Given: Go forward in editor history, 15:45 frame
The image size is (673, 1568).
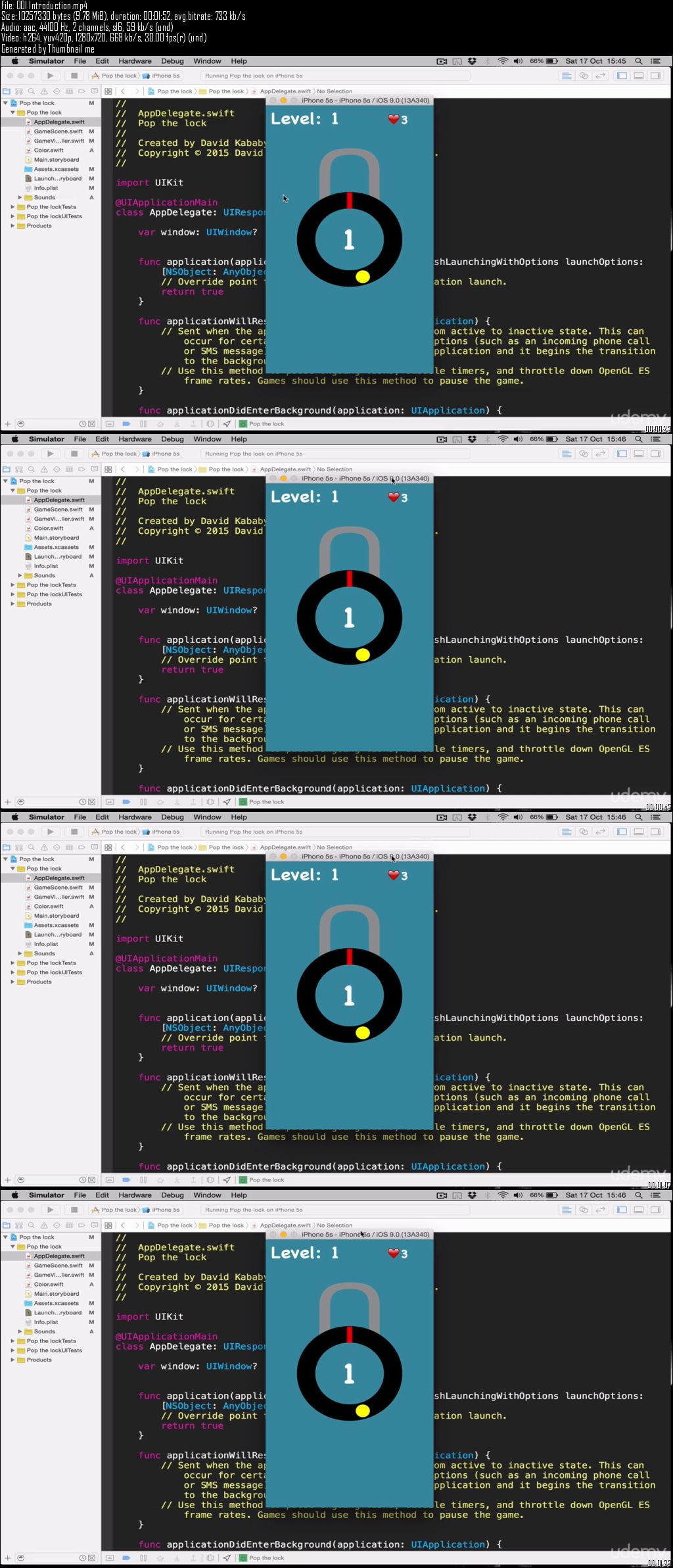Looking at the screenshot, I should tap(136, 91).
